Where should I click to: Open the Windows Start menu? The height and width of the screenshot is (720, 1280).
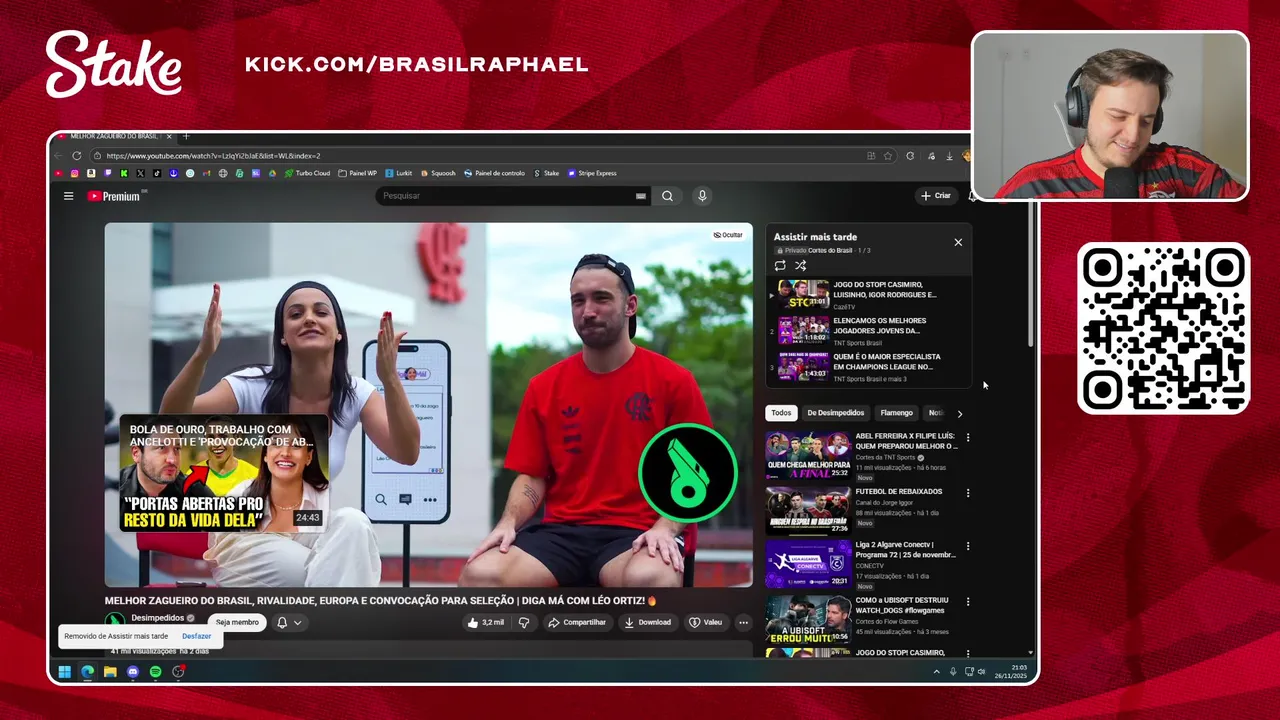point(65,672)
